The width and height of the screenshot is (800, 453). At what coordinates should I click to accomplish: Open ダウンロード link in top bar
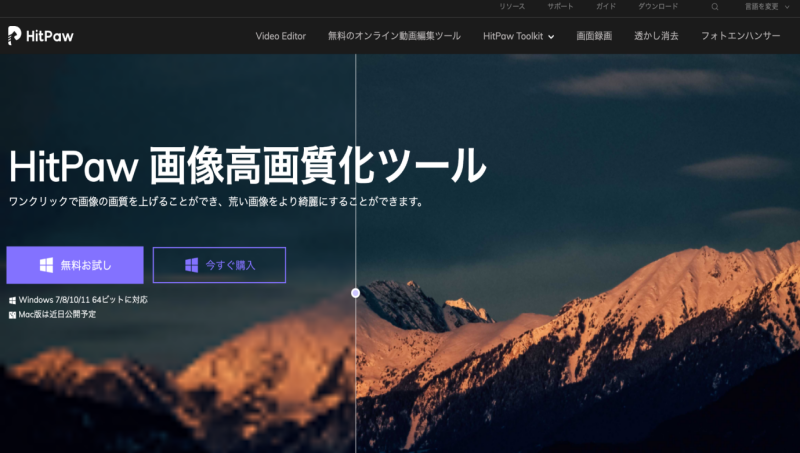(658, 7)
